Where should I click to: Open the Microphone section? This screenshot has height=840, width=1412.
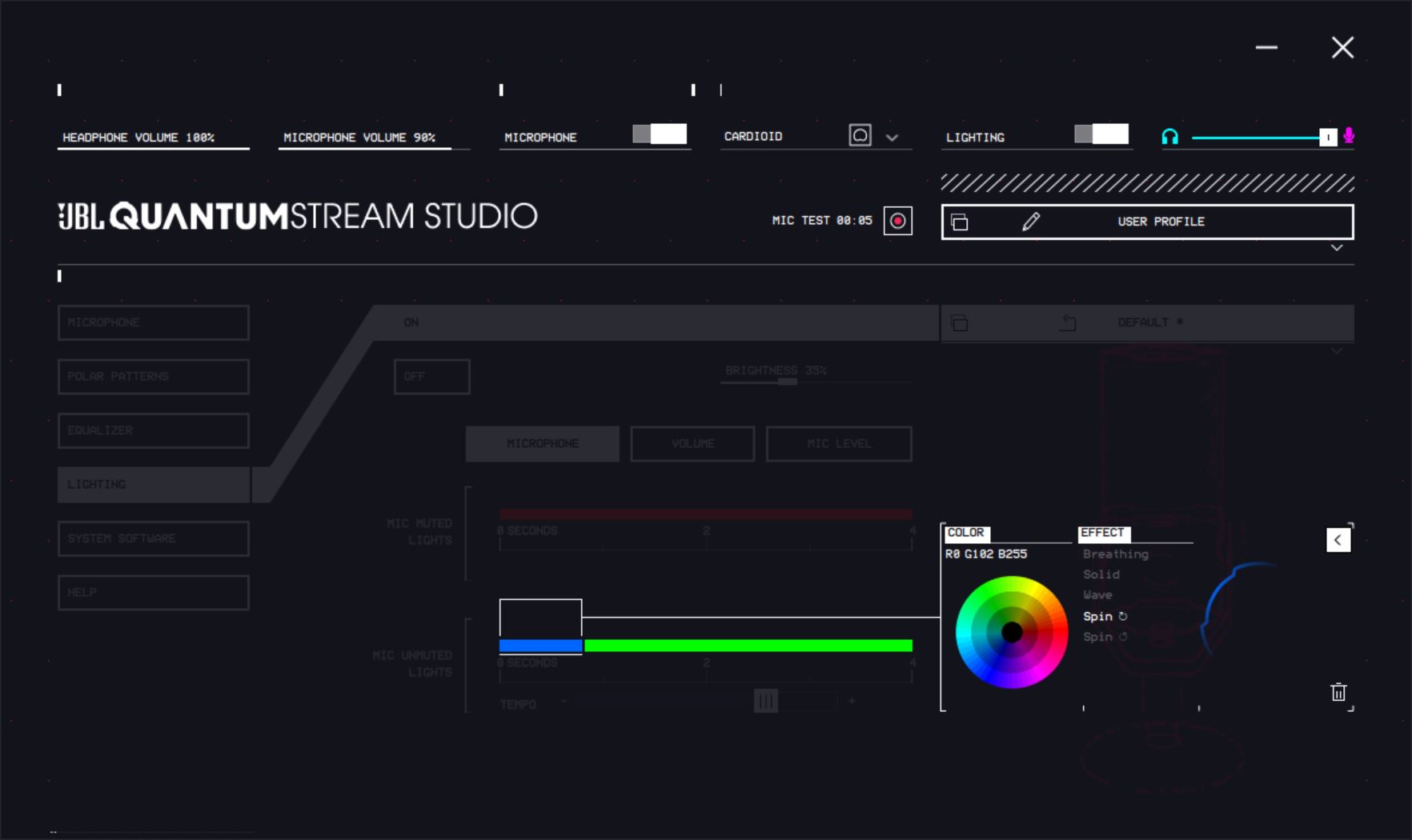[x=154, y=322]
